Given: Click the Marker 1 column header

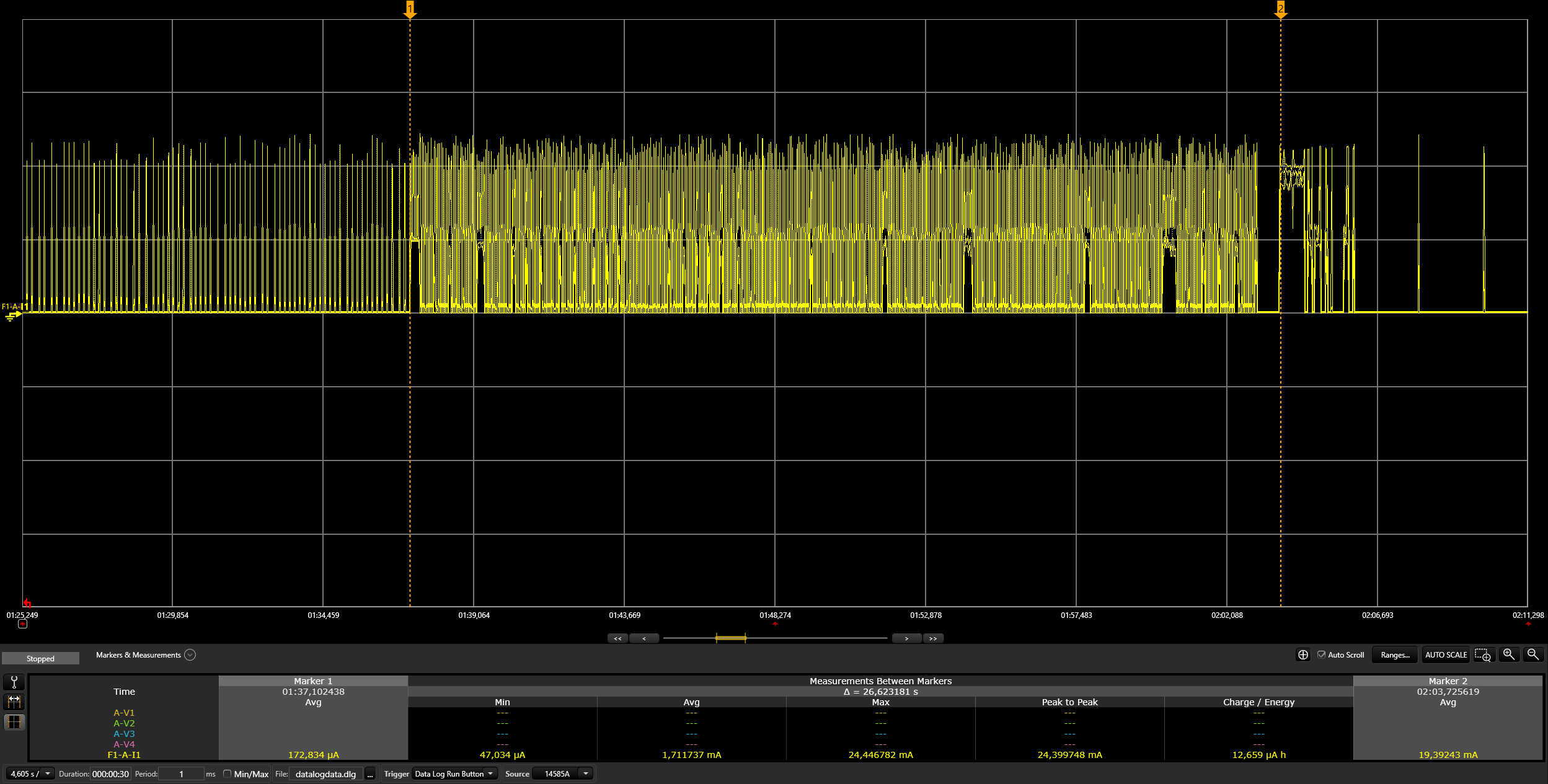Looking at the screenshot, I should (x=313, y=681).
